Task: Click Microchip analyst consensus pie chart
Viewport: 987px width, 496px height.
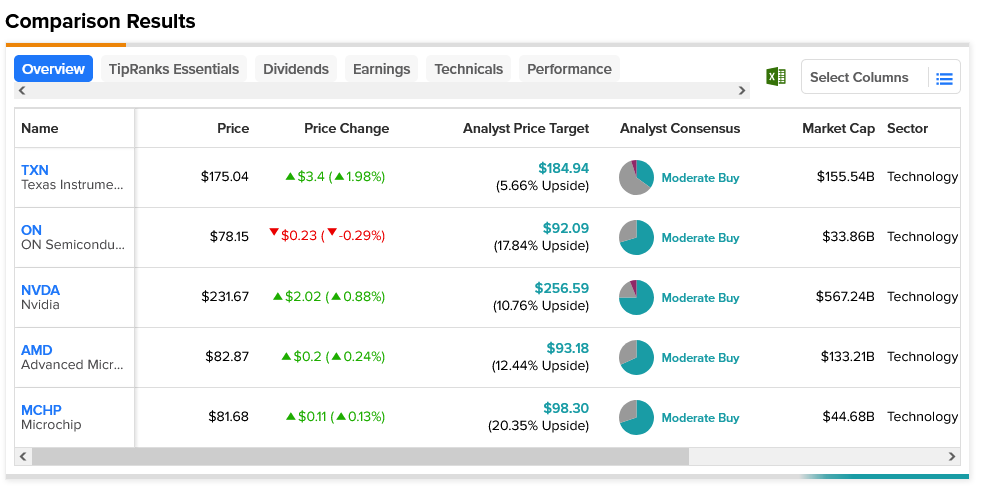Action: click(636, 417)
